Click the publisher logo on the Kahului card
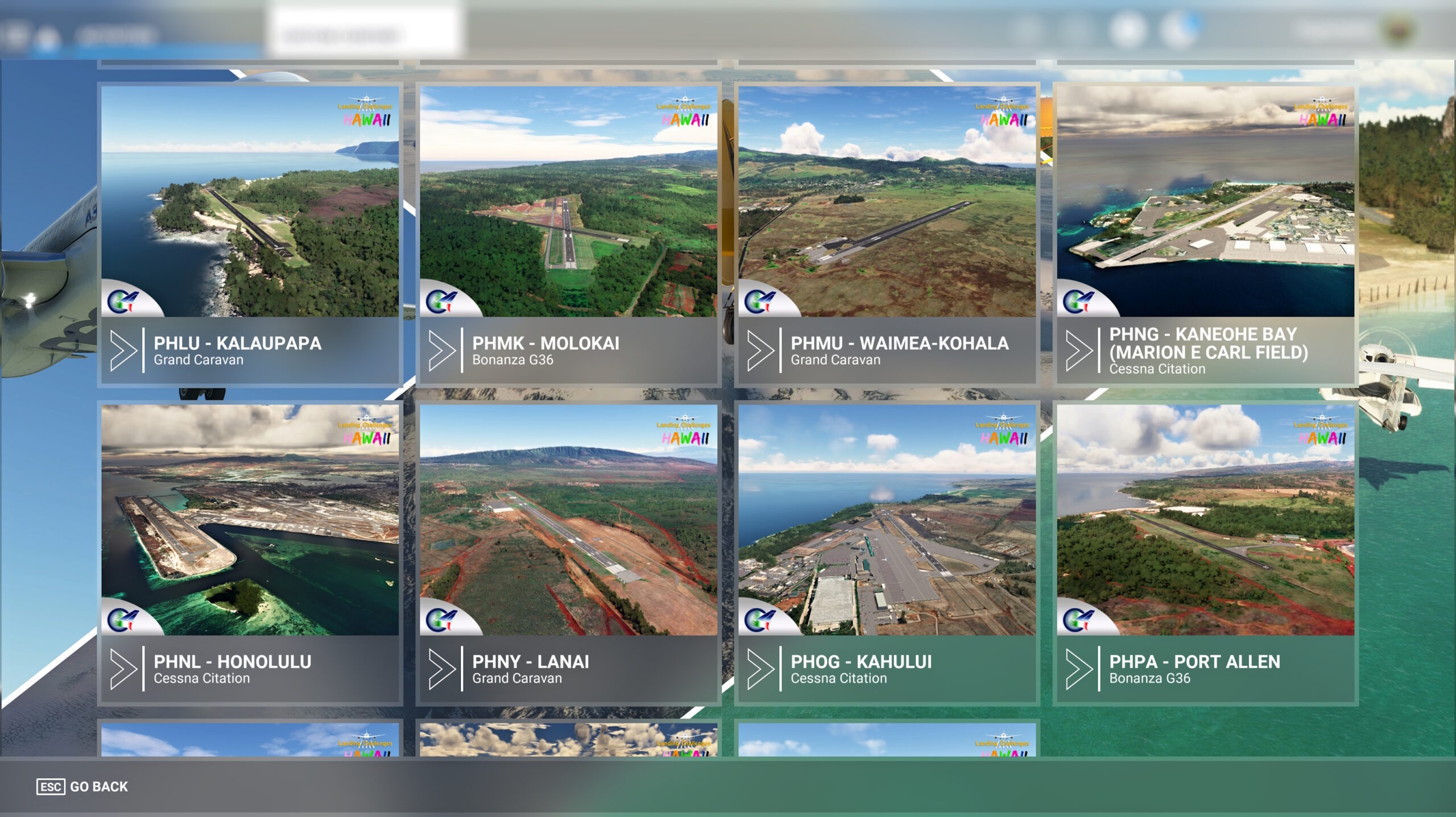 click(x=760, y=619)
